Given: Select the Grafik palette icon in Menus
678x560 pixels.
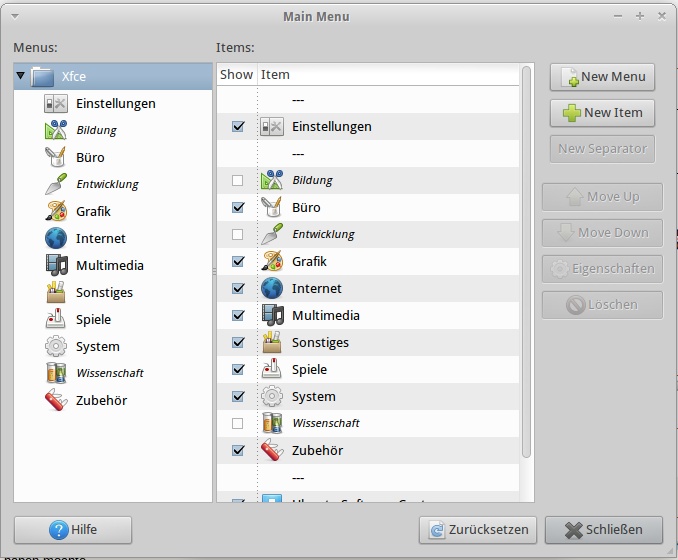Looking at the screenshot, I should click(56, 212).
